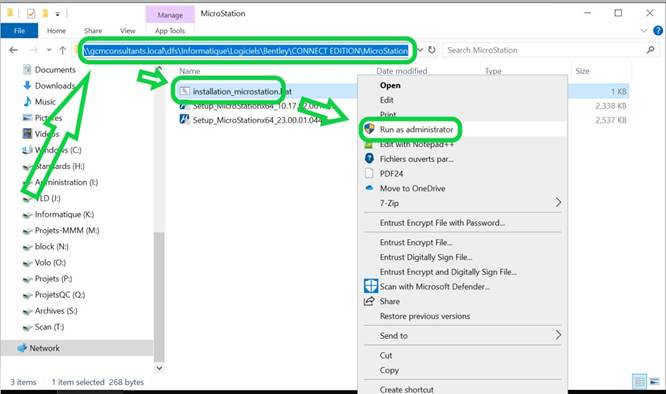Choose Entrust Encrypt File with Password
The image size is (666, 394).
point(442,223)
